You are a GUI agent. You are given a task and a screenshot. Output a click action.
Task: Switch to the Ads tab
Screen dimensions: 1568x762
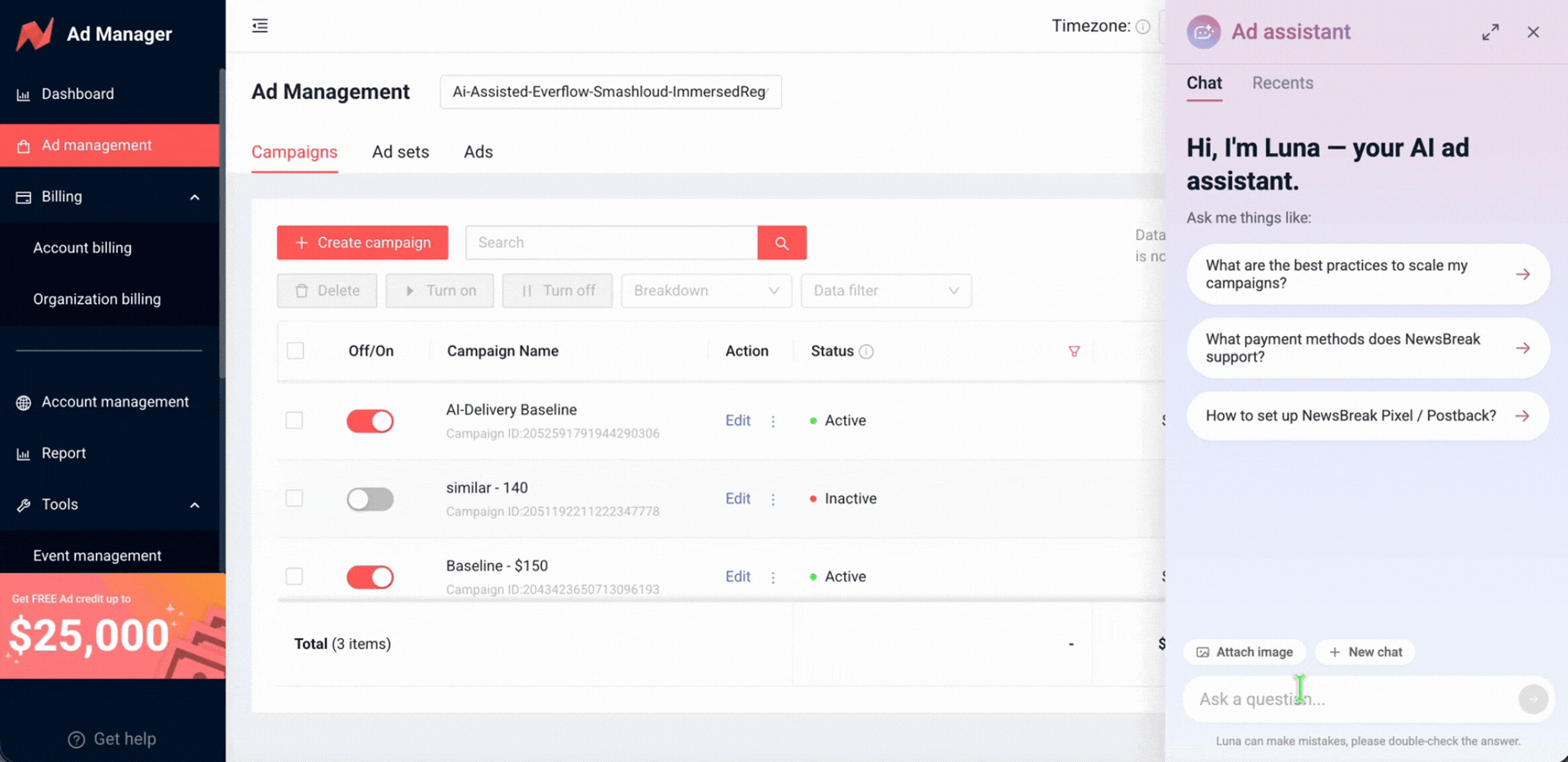(478, 152)
